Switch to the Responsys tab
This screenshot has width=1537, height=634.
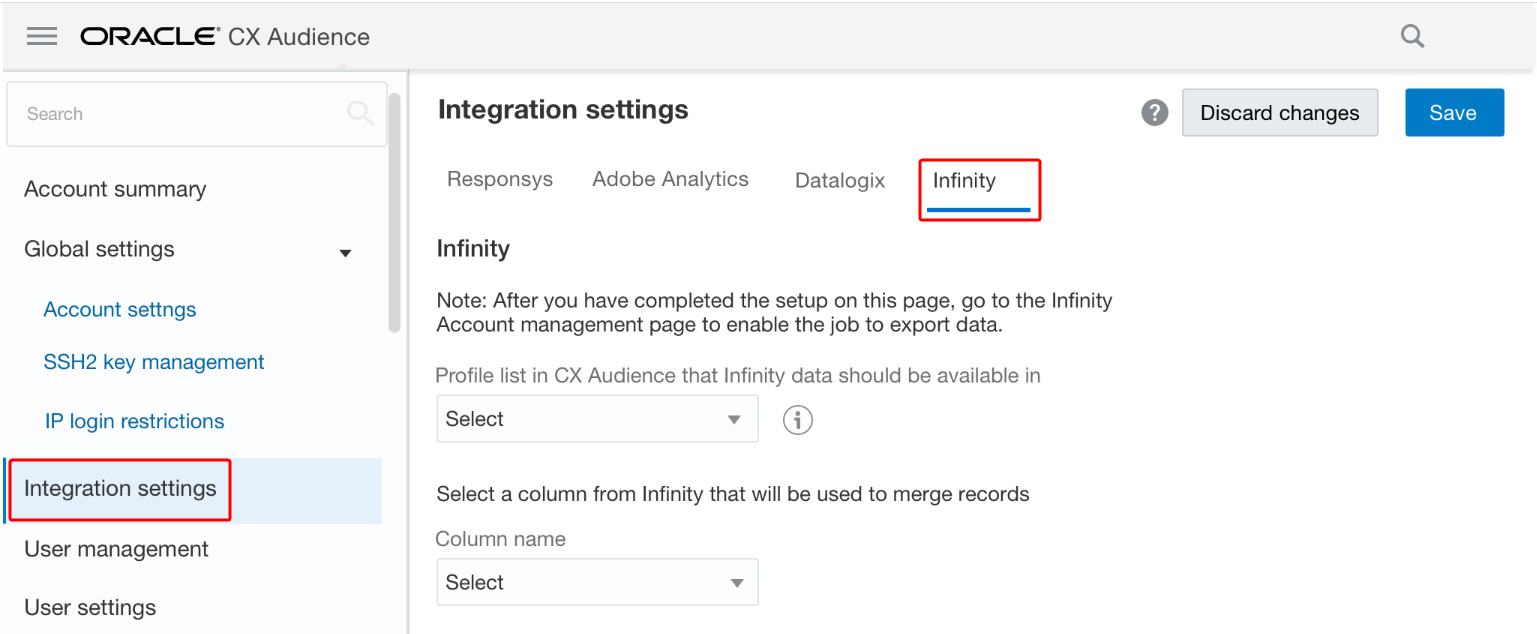[x=500, y=180]
